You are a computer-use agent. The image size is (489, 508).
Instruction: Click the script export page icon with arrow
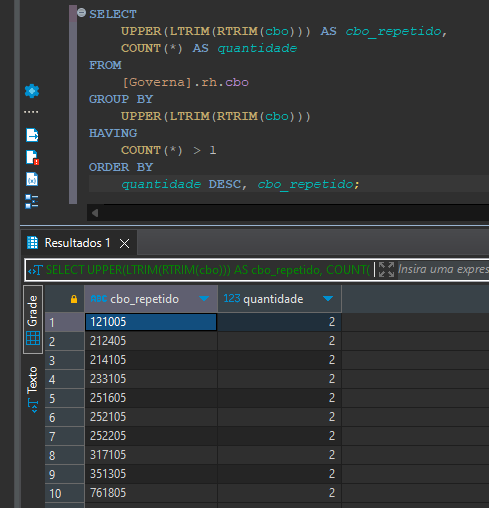pos(32,135)
